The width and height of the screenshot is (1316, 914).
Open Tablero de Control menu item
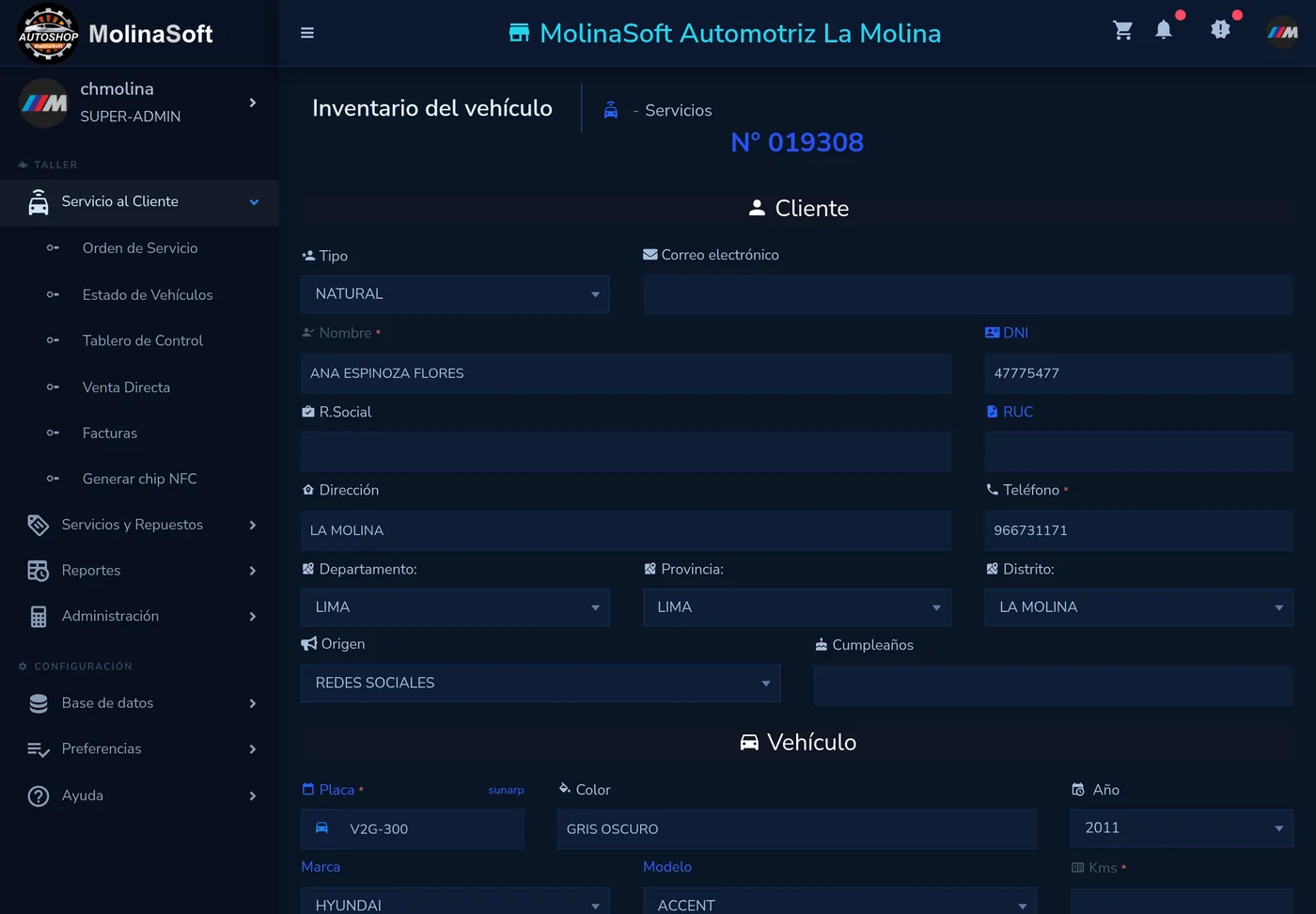click(x=143, y=340)
